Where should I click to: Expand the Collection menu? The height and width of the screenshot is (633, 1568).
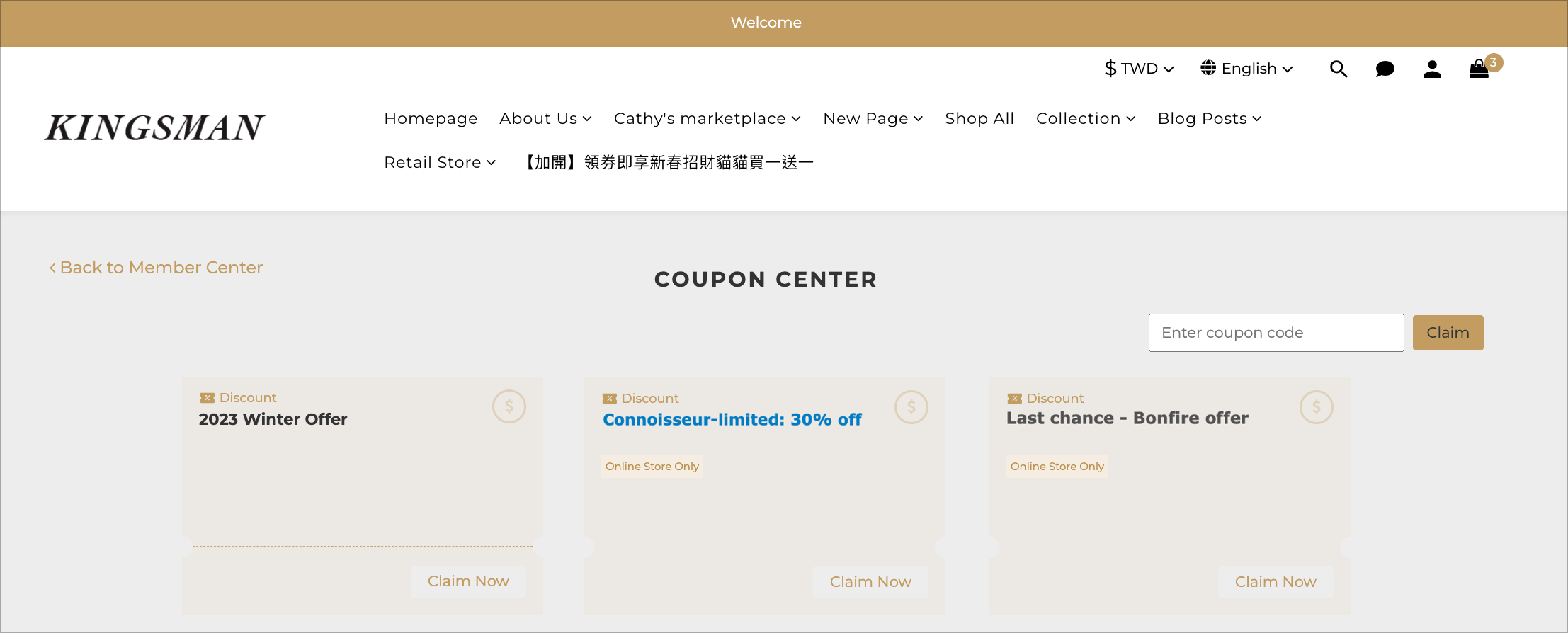click(x=1086, y=118)
